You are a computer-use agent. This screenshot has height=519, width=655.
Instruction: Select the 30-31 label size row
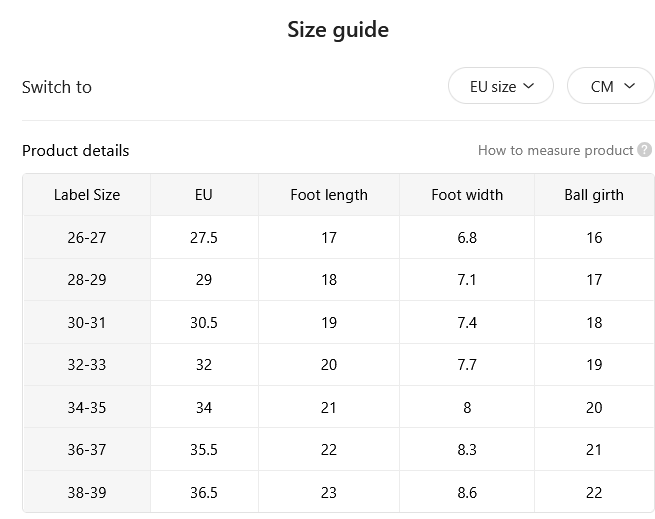[339, 322]
